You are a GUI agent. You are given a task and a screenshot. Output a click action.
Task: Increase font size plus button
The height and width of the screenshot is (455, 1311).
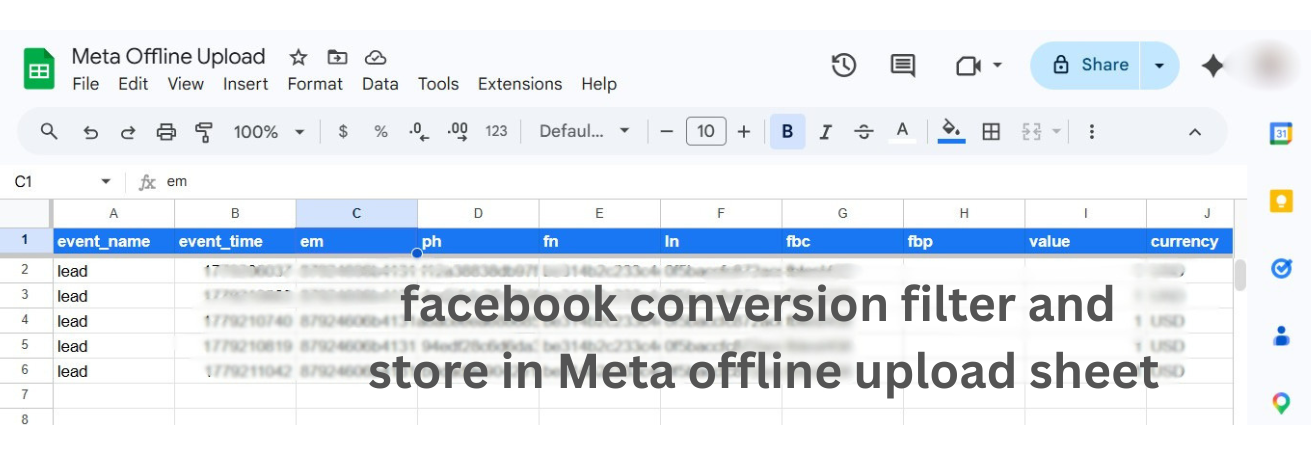tap(743, 131)
